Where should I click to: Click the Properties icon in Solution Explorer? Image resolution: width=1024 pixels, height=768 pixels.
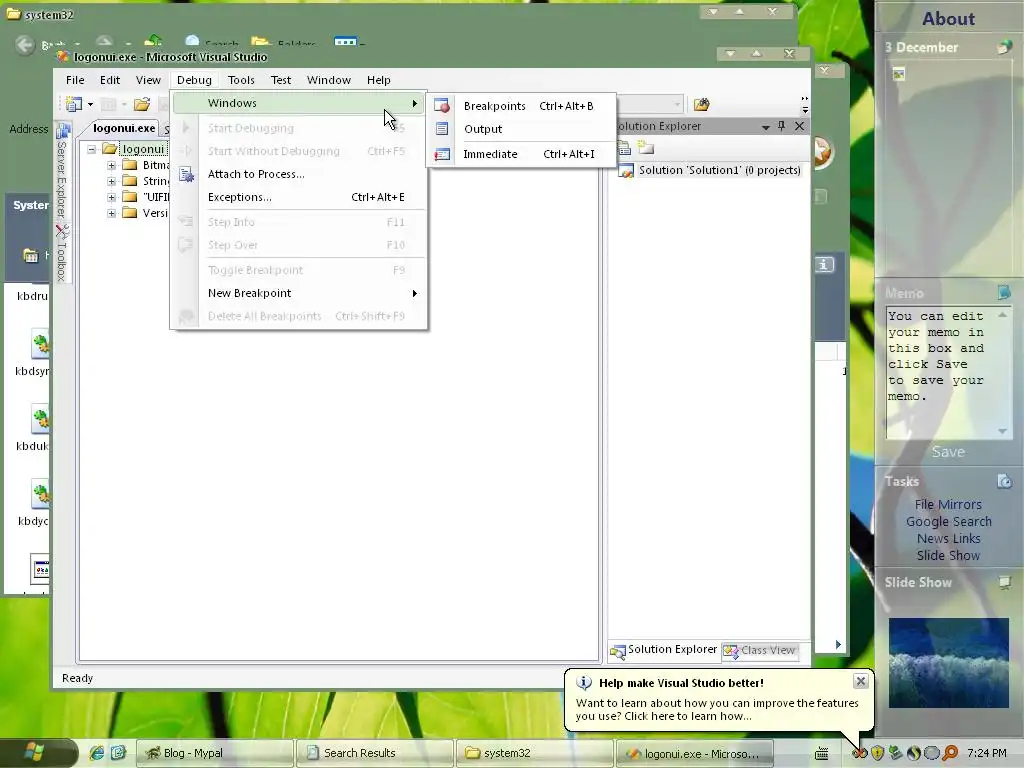(x=624, y=148)
